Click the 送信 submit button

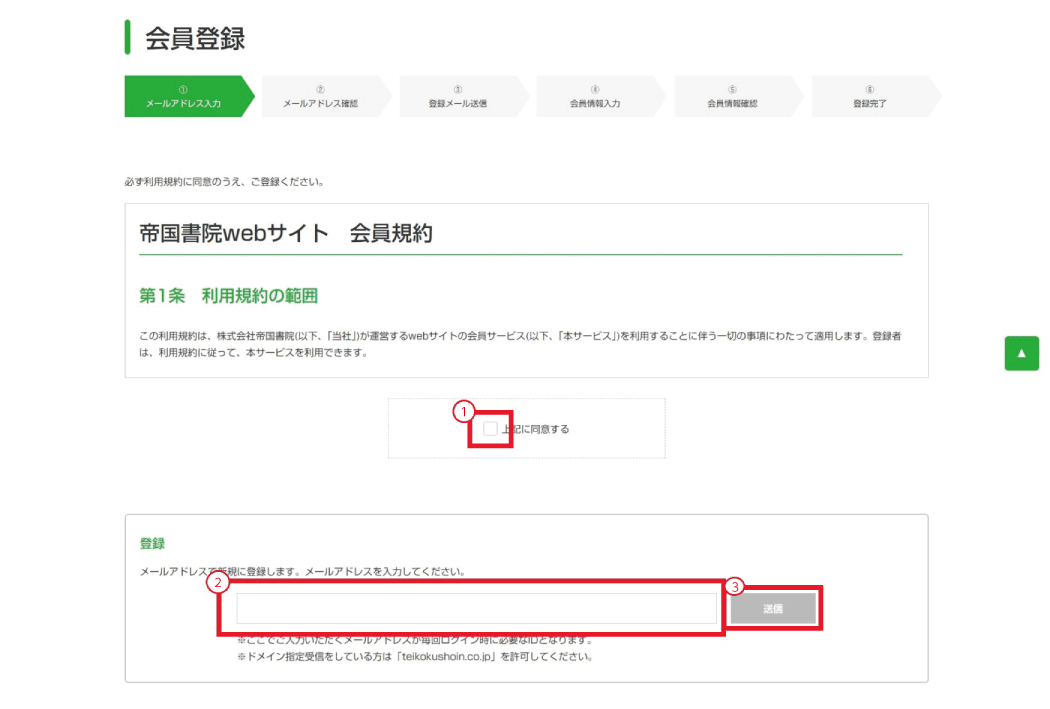coord(773,609)
